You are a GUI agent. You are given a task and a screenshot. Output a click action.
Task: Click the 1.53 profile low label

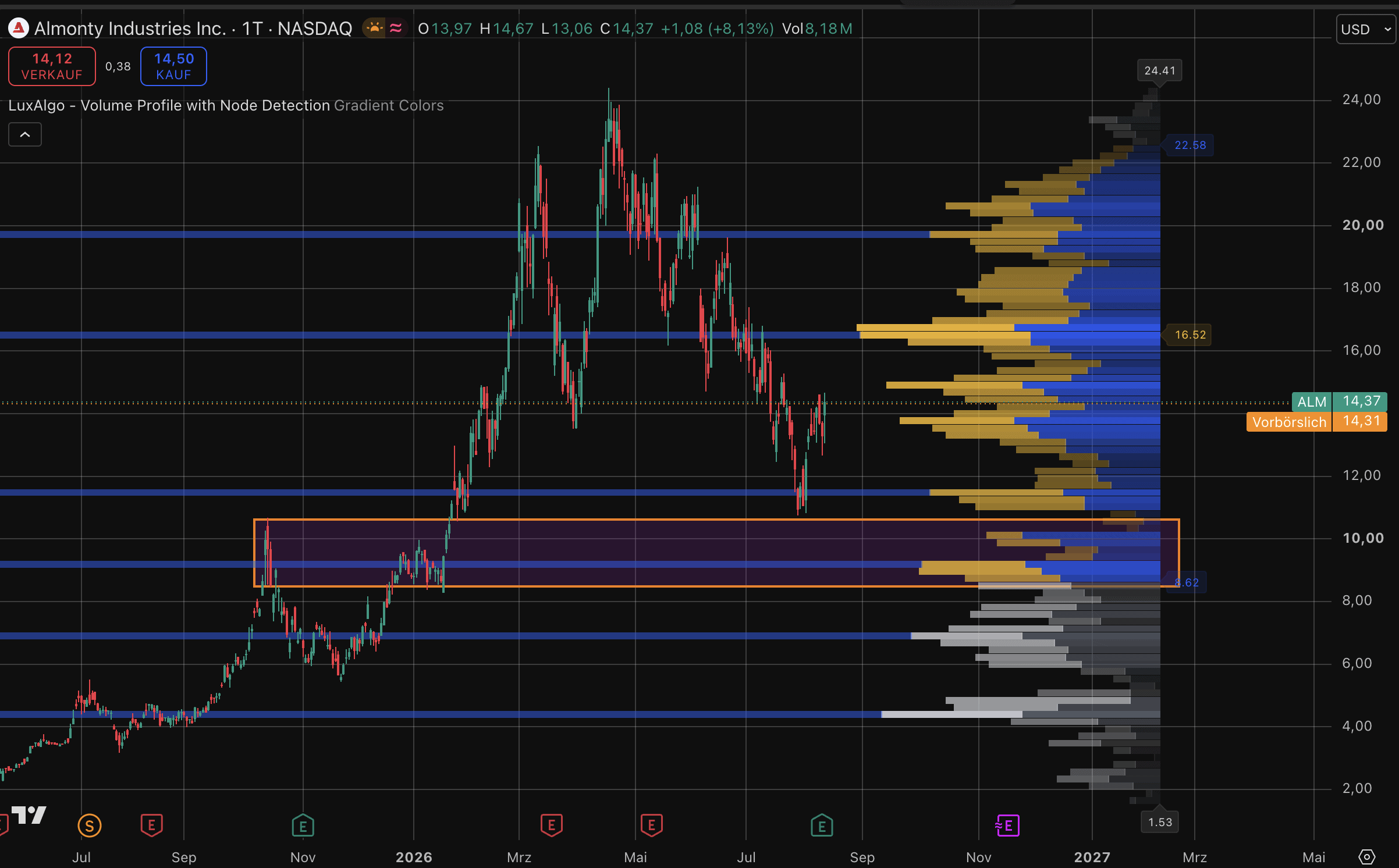(1160, 822)
